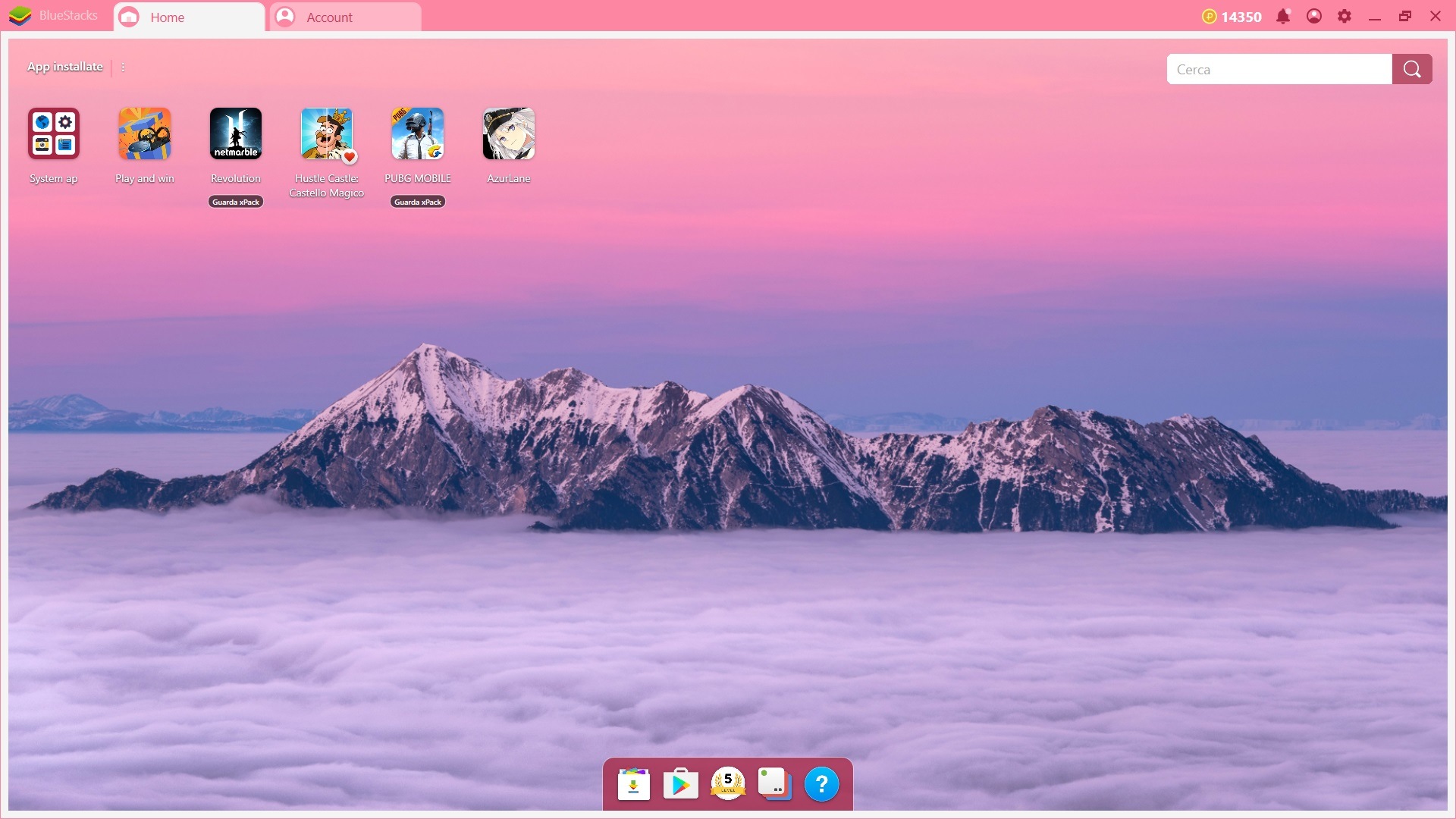
Task: Launch Azur Lane game
Action: point(508,134)
